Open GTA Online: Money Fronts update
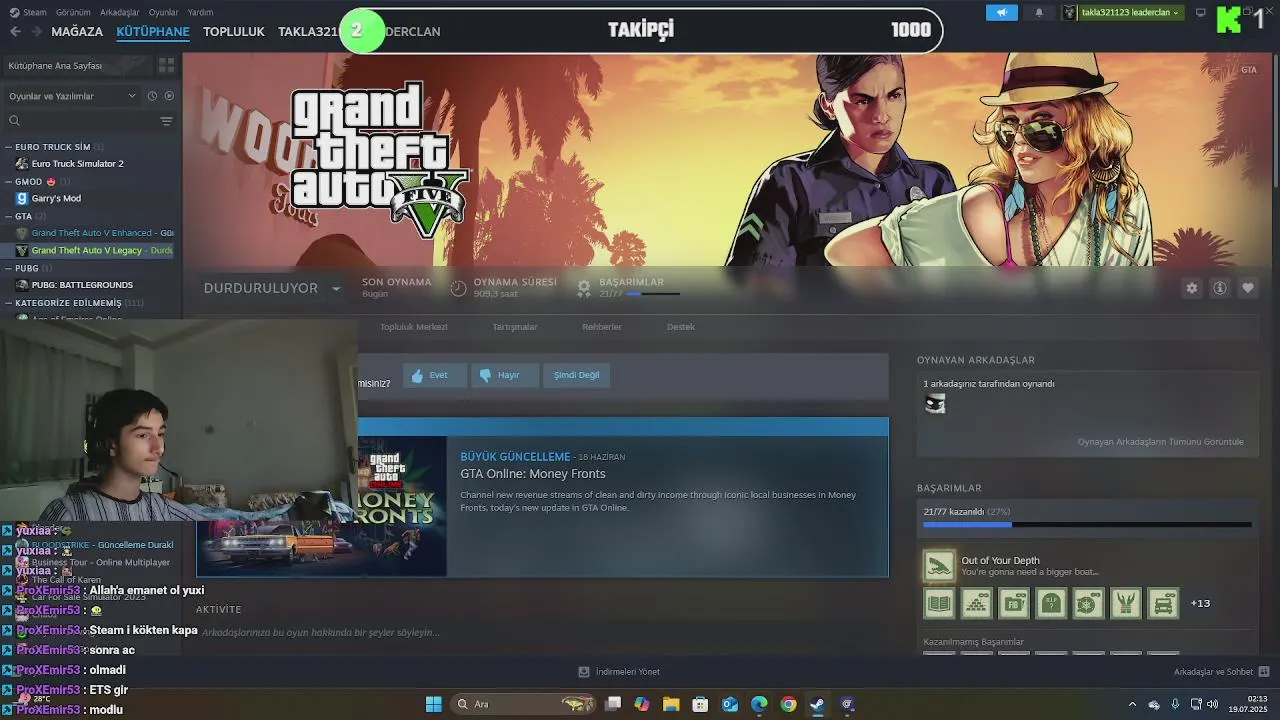The width and height of the screenshot is (1280, 720). pos(533,474)
